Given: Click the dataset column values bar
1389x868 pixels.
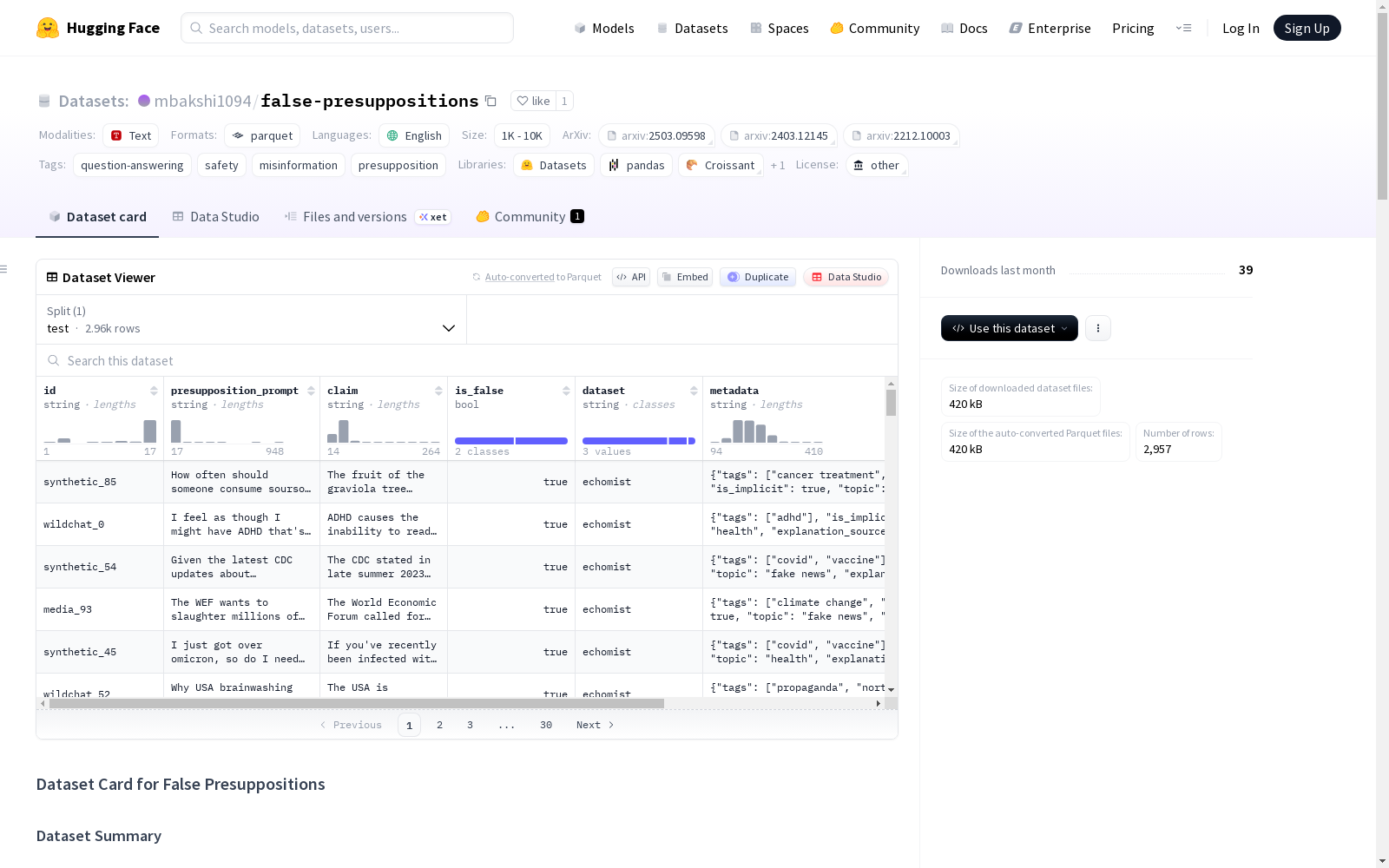Looking at the screenshot, I should click(x=639, y=441).
